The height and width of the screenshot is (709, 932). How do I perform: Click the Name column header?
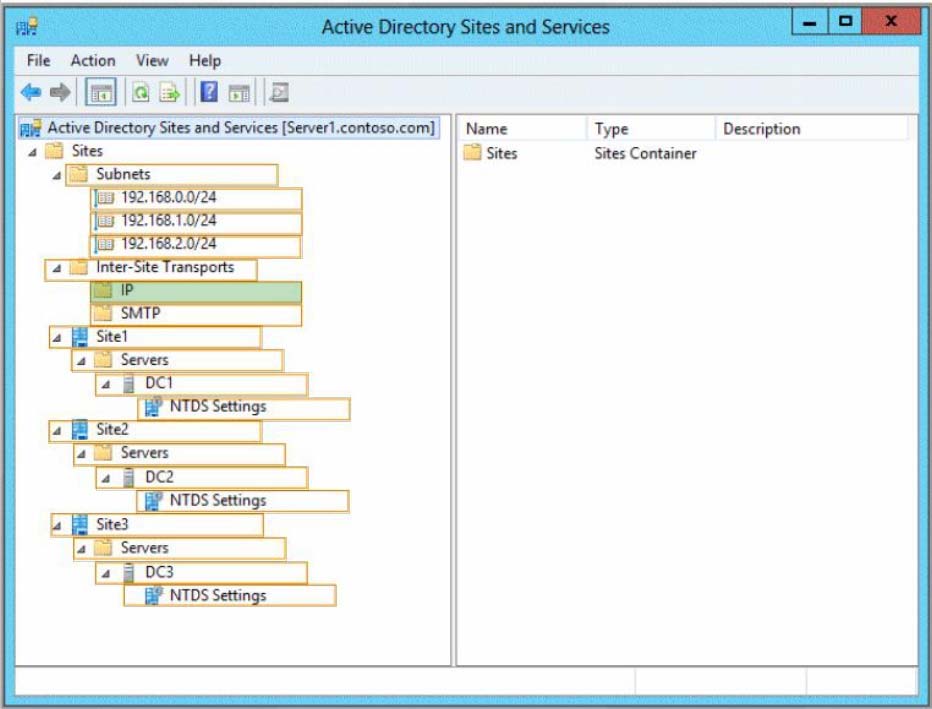[x=487, y=129]
